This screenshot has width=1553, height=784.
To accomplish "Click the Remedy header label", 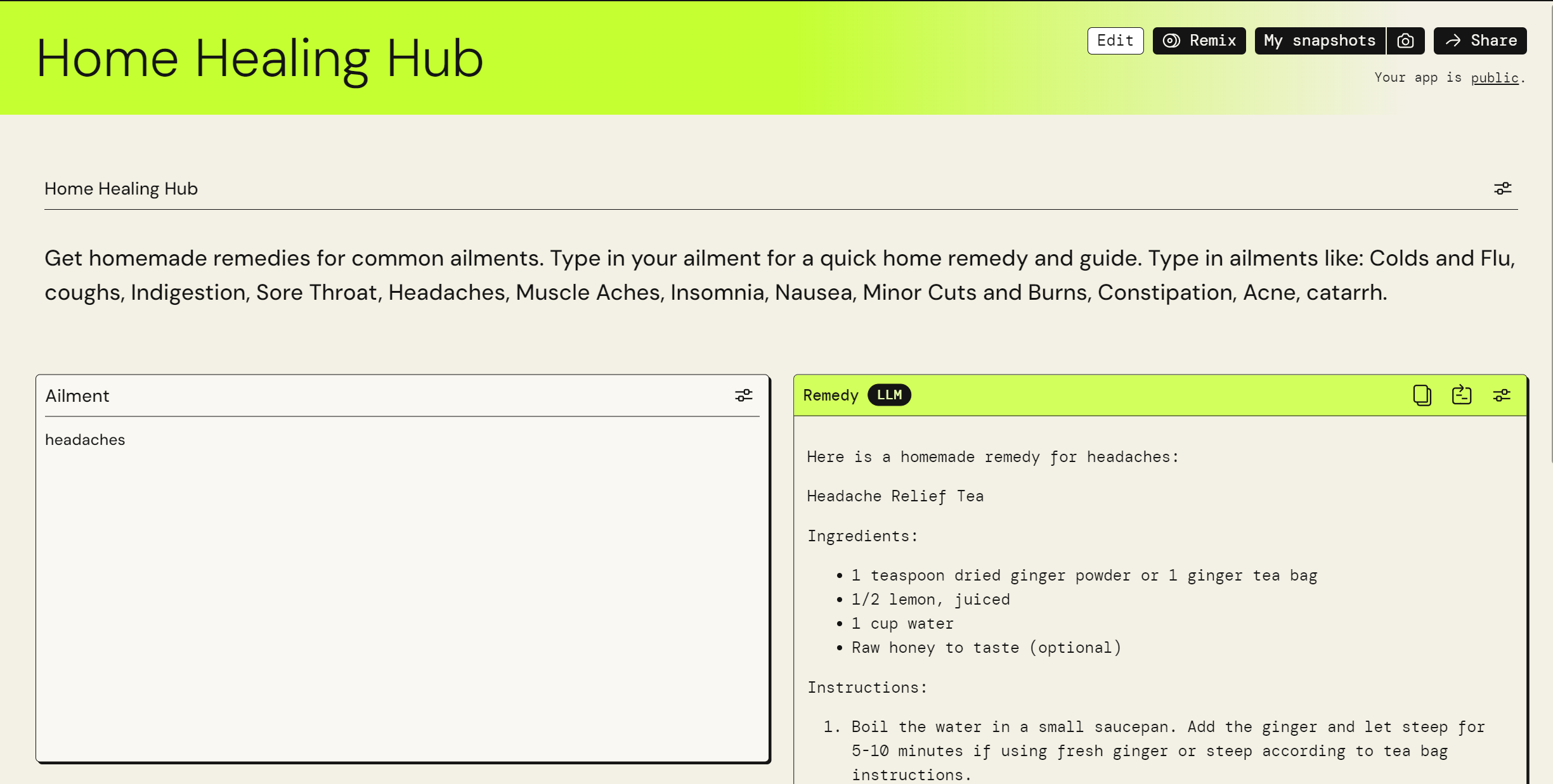I will click(830, 395).
